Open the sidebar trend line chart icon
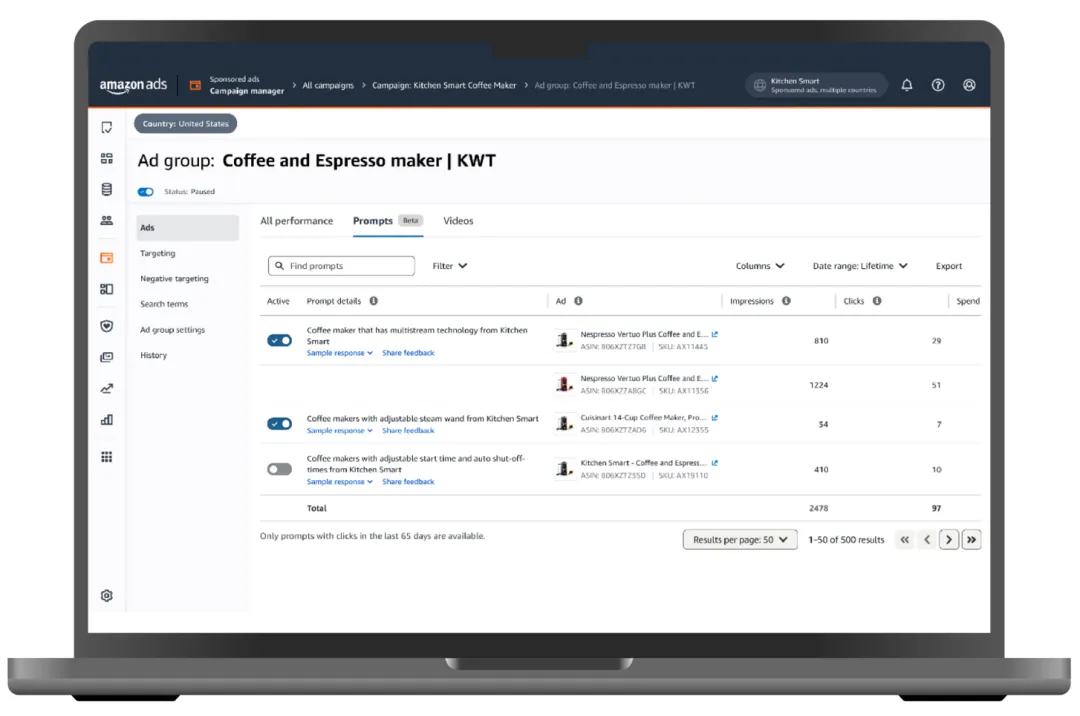 click(x=107, y=388)
